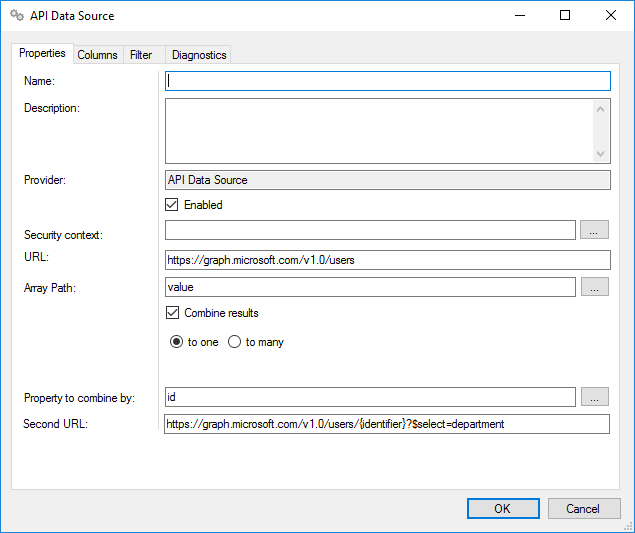Uncheck the Combine results checkbox
635x533 pixels.
coord(173,313)
